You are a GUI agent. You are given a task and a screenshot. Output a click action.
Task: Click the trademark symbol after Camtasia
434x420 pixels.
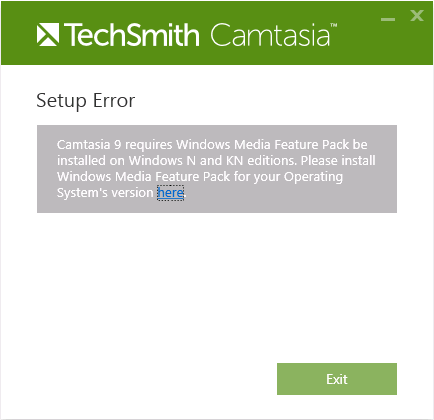(334, 25)
